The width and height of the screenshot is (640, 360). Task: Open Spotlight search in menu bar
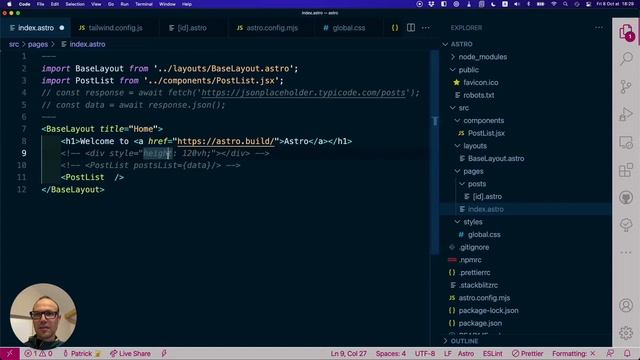[x=565, y=4]
